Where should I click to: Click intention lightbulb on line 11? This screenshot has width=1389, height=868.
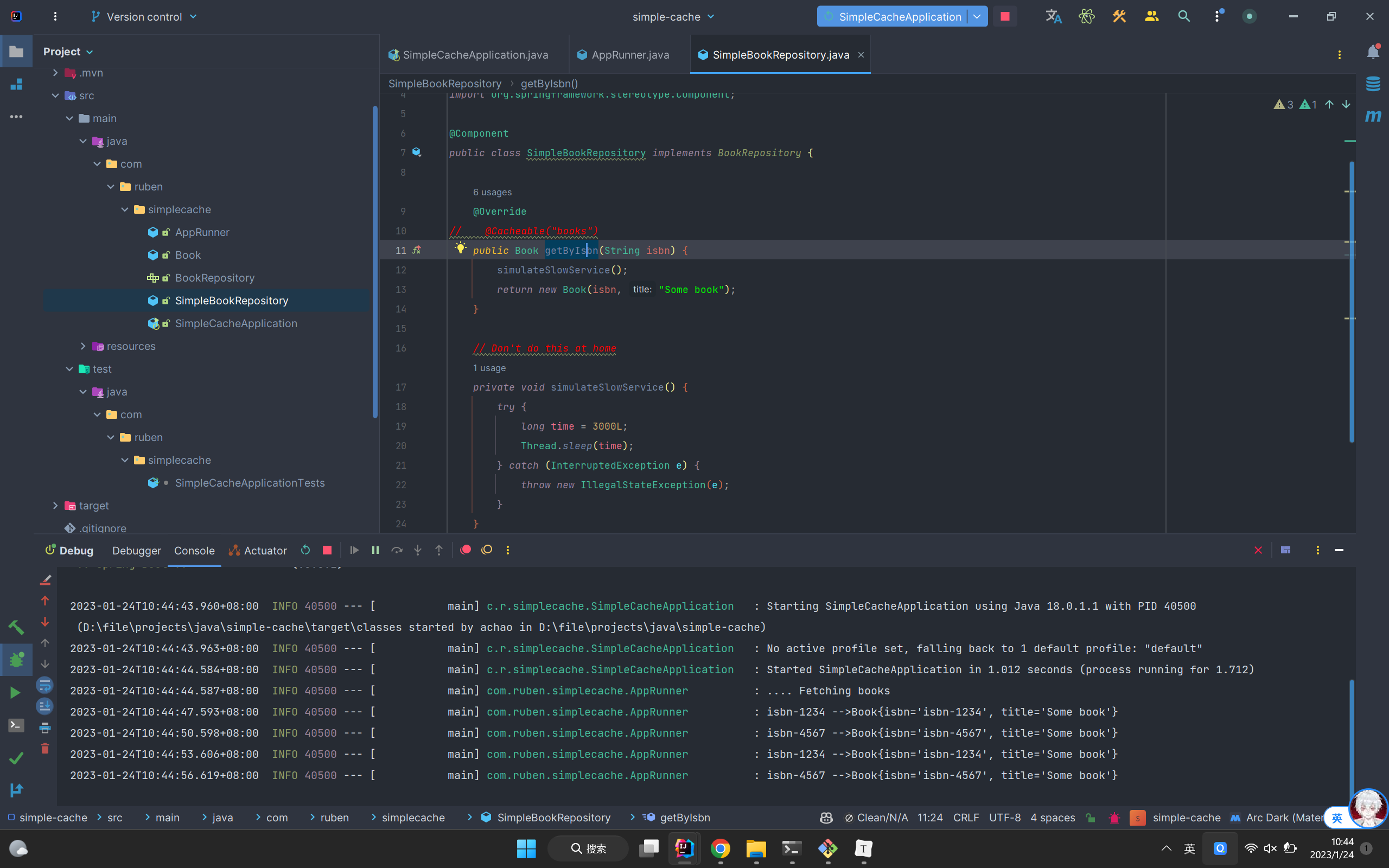click(x=460, y=248)
